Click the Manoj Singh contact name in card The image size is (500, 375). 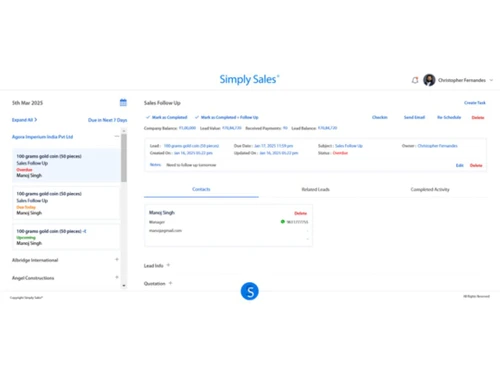[x=162, y=213]
